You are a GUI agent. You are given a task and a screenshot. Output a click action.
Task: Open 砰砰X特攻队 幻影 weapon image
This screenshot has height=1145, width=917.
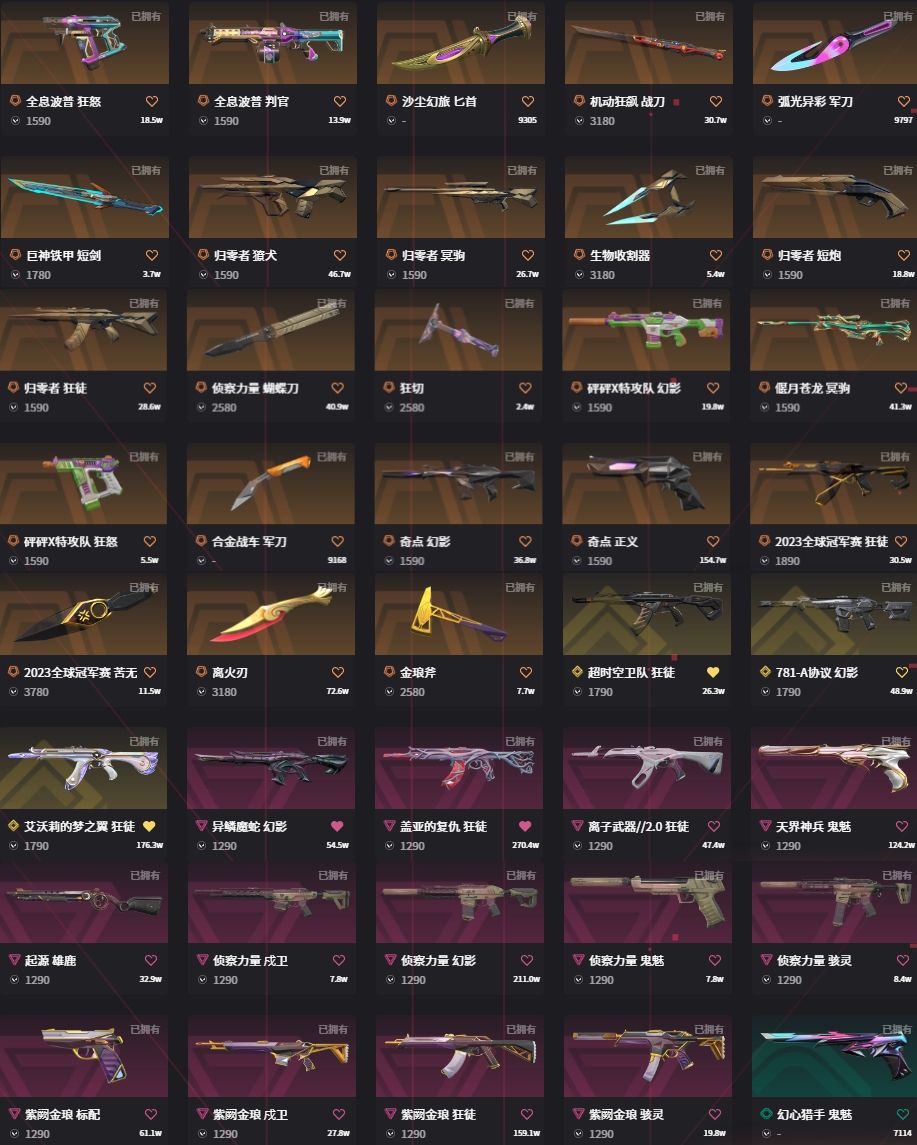point(646,329)
